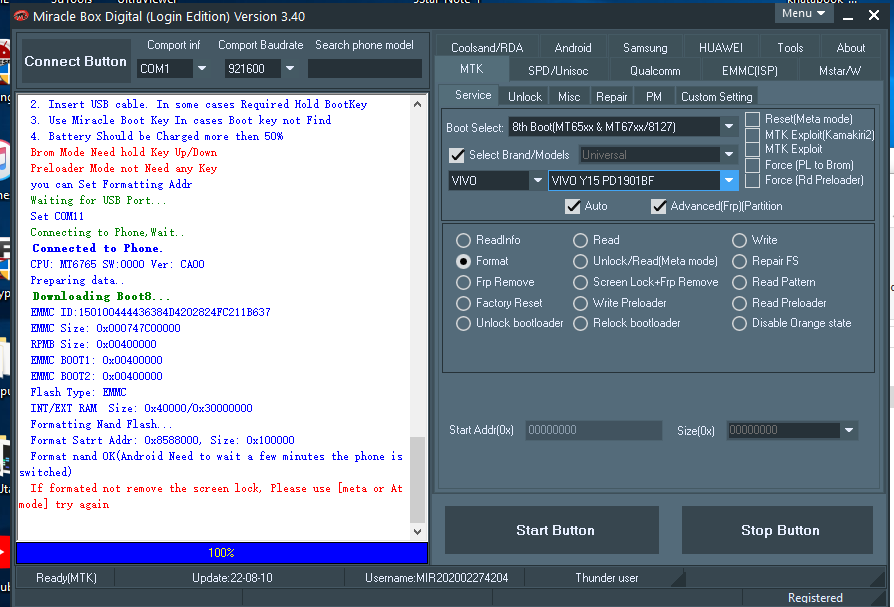The width and height of the screenshot is (894, 607).
Task: Click Username:MIR202002274204 in status bar
Action: pos(436,578)
